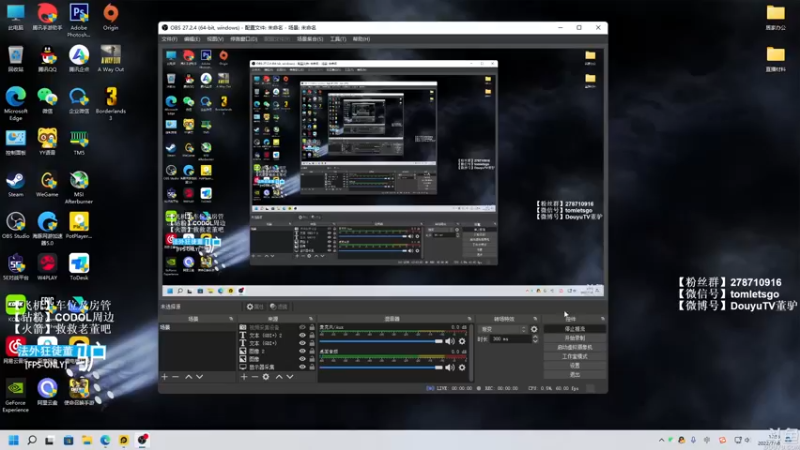800x450 pixels.
Task: Expand the system tray hidden icons chevron
Action: [661, 440]
